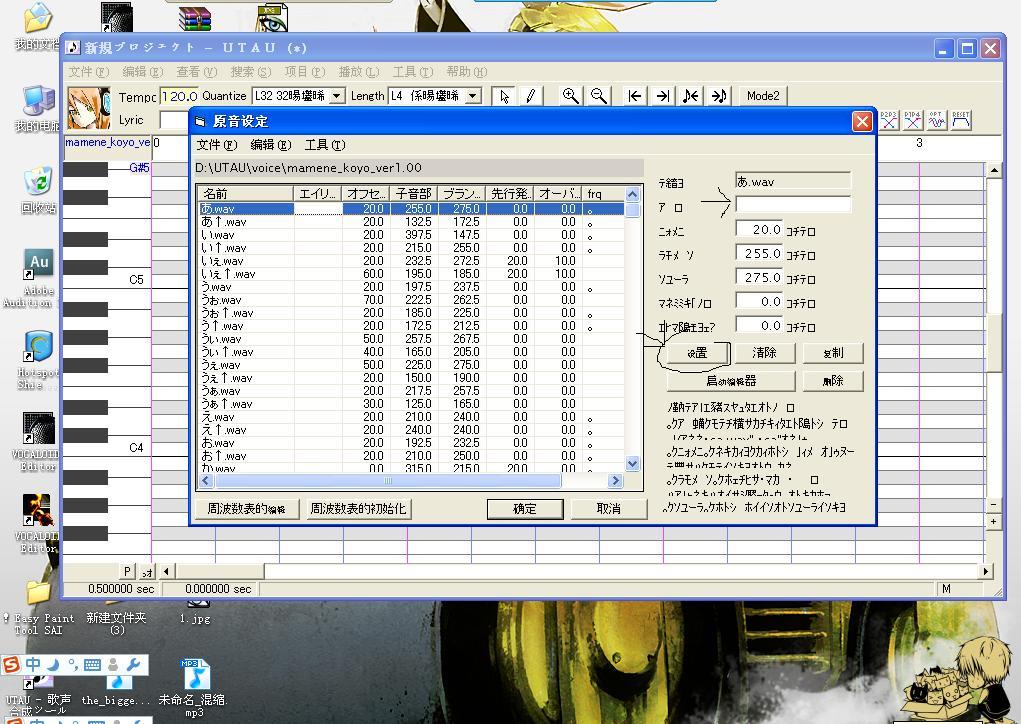
Task: Select the arrow pointer tool
Action: (x=504, y=96)
